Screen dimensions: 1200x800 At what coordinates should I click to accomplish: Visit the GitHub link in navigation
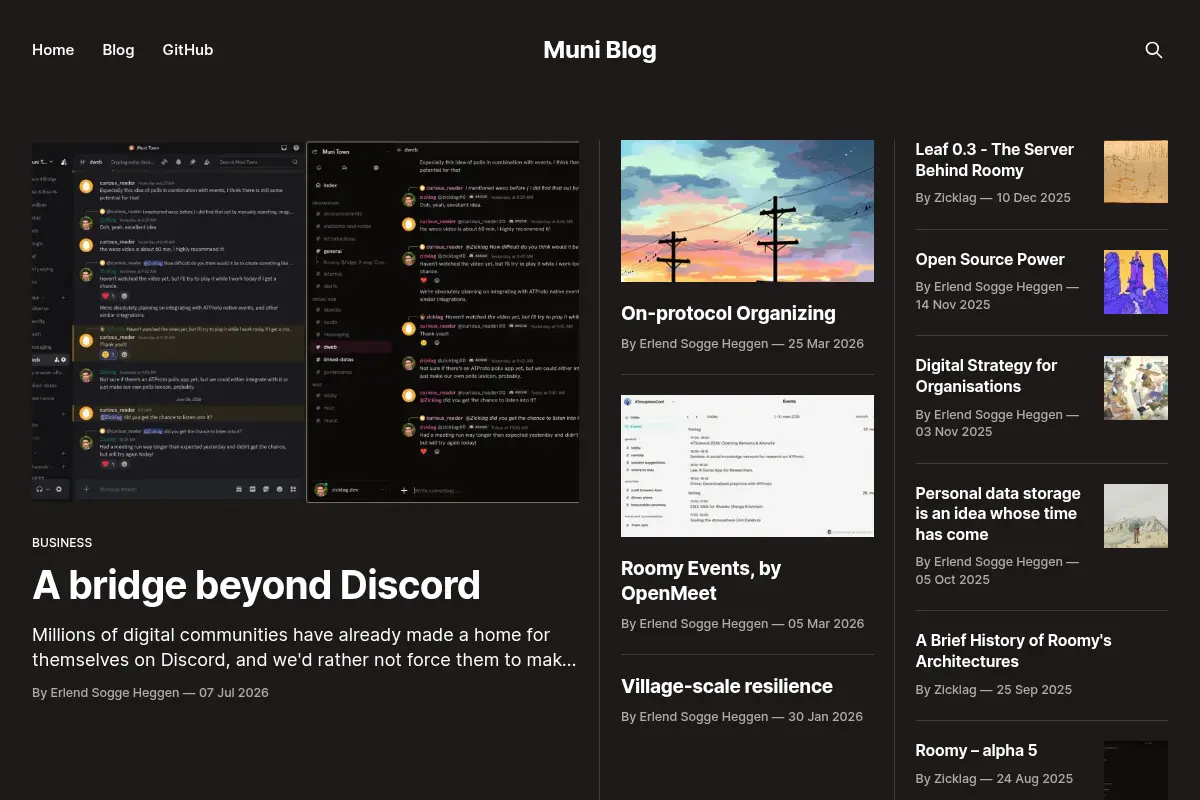(188, 50)
